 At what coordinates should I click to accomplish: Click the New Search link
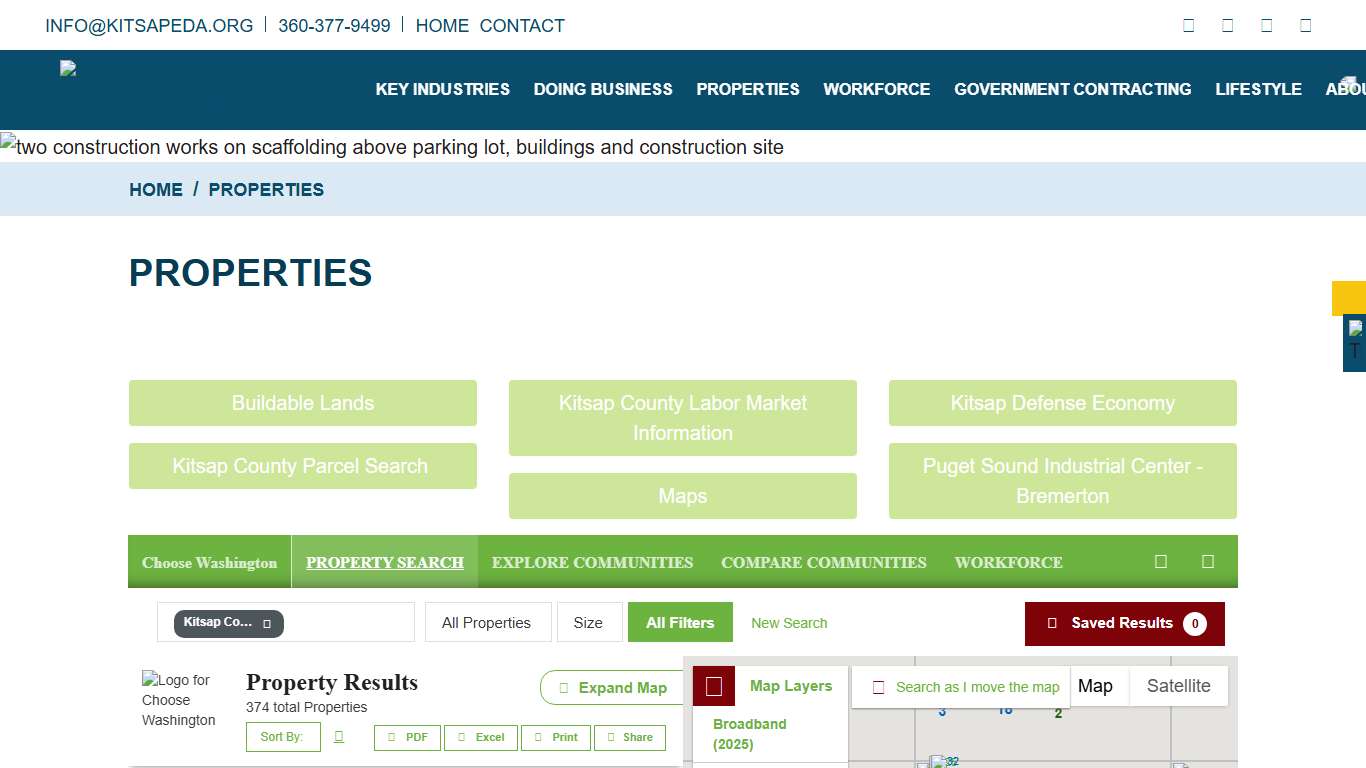point(789,623)
